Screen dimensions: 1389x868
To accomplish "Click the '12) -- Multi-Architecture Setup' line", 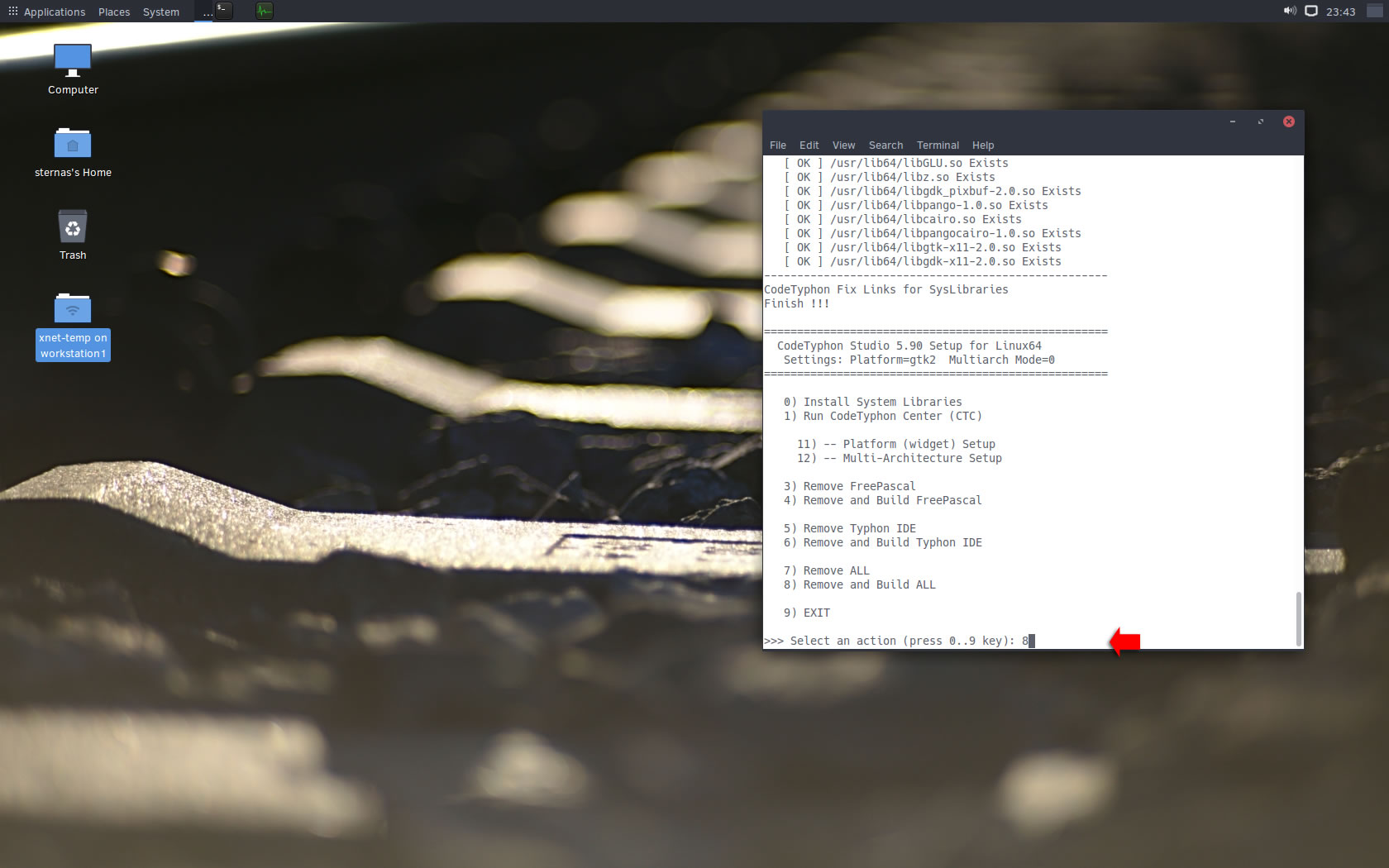I will pos(900,458).
